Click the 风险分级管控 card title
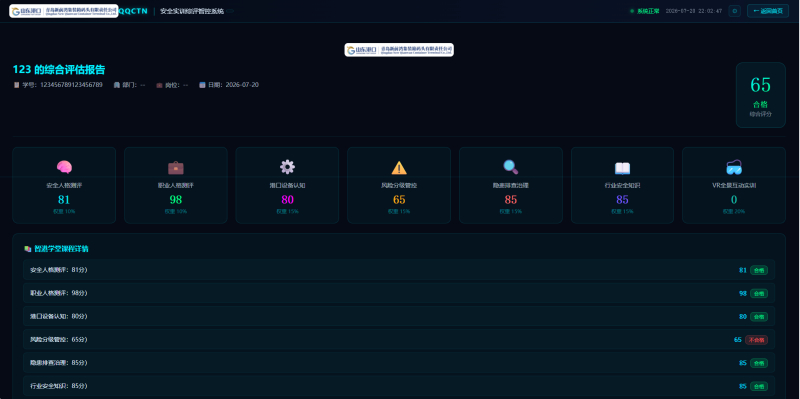The width and height of the screenshot is (800, 399). [x=399, y=185]
